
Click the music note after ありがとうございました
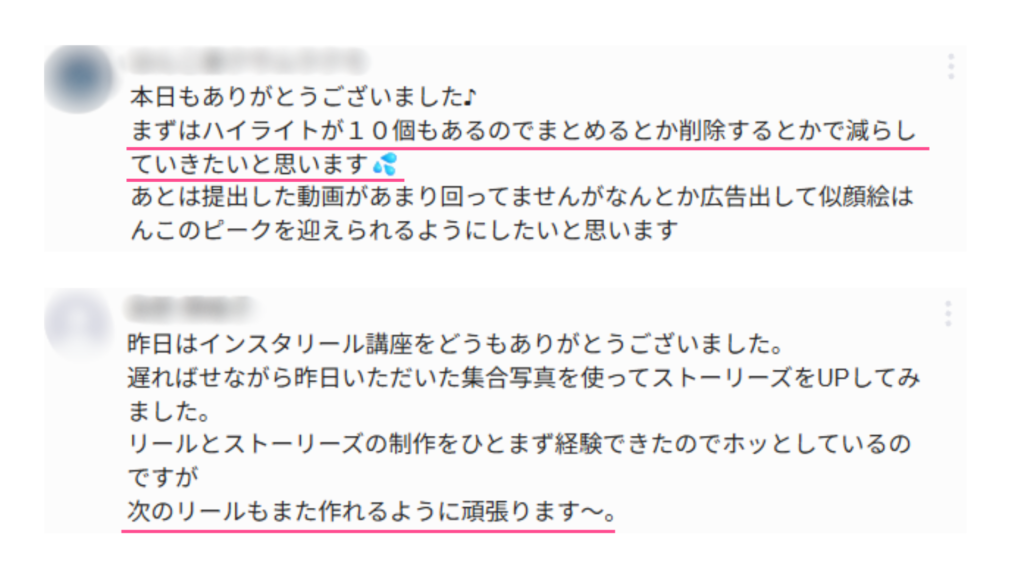pos(470,98)
